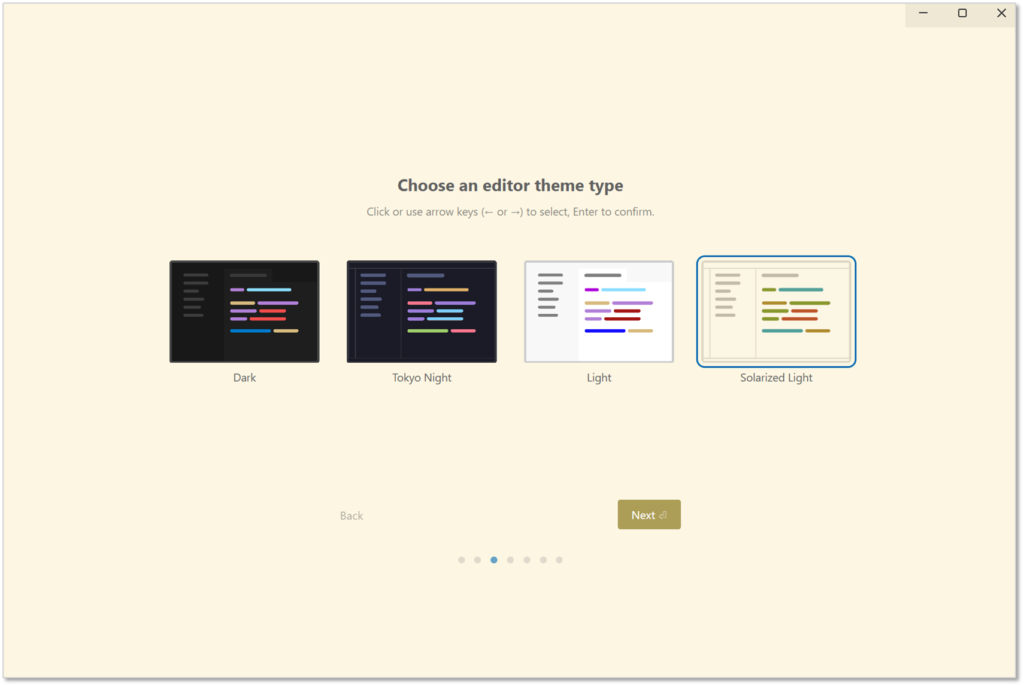The image size is (1024, 686).
Task: Open the fifth pagination dot step
Action: click(x=527, y=560)
